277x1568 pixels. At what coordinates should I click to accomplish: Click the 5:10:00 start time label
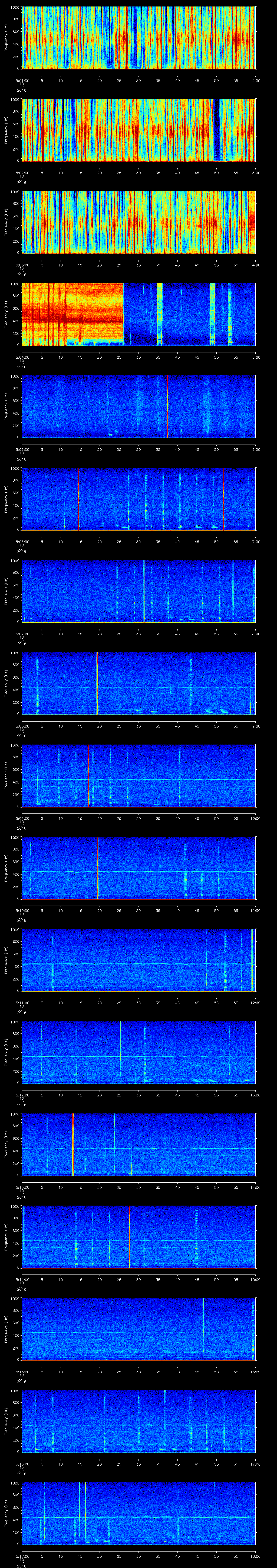(22, 910)
